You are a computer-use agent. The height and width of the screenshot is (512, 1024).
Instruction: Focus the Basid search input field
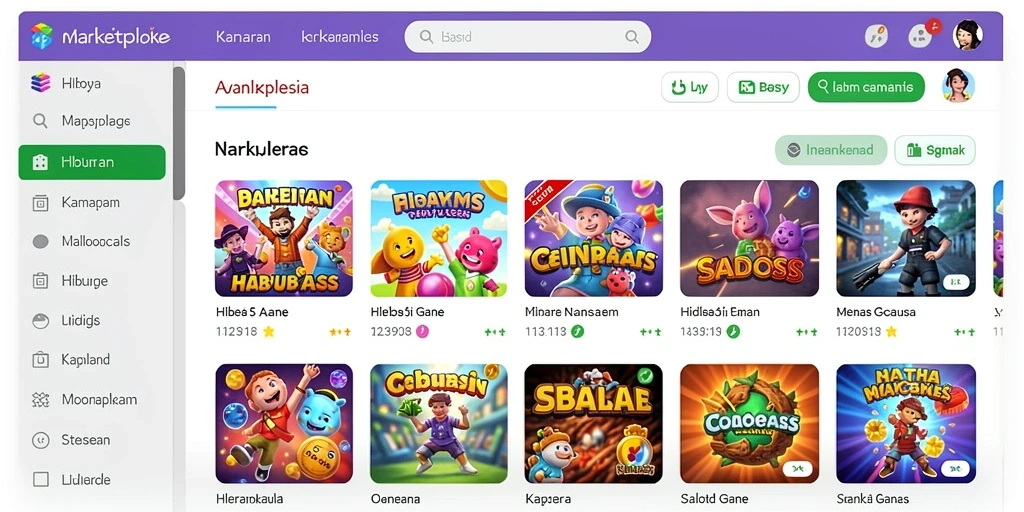coord(528,37)
